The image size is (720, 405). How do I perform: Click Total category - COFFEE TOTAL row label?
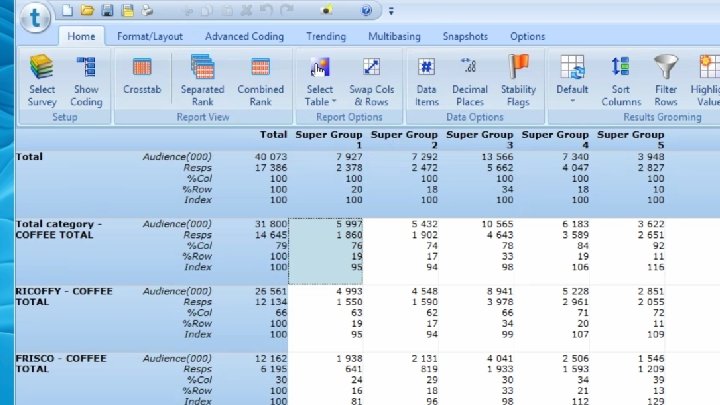pyautogui.click(x=58, y=229)
